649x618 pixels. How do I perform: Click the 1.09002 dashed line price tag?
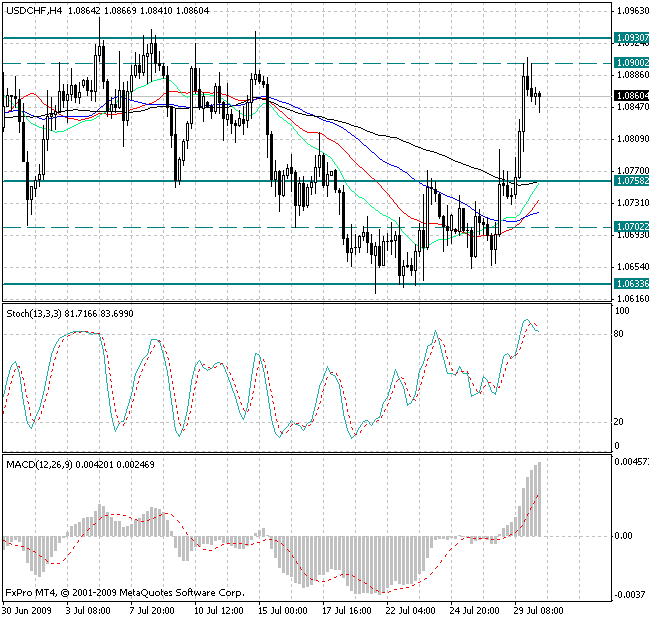coord(630,62)
